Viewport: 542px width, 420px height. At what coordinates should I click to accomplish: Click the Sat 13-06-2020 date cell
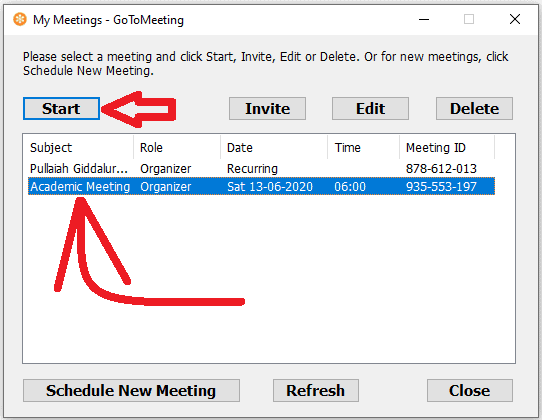(270, 187)
